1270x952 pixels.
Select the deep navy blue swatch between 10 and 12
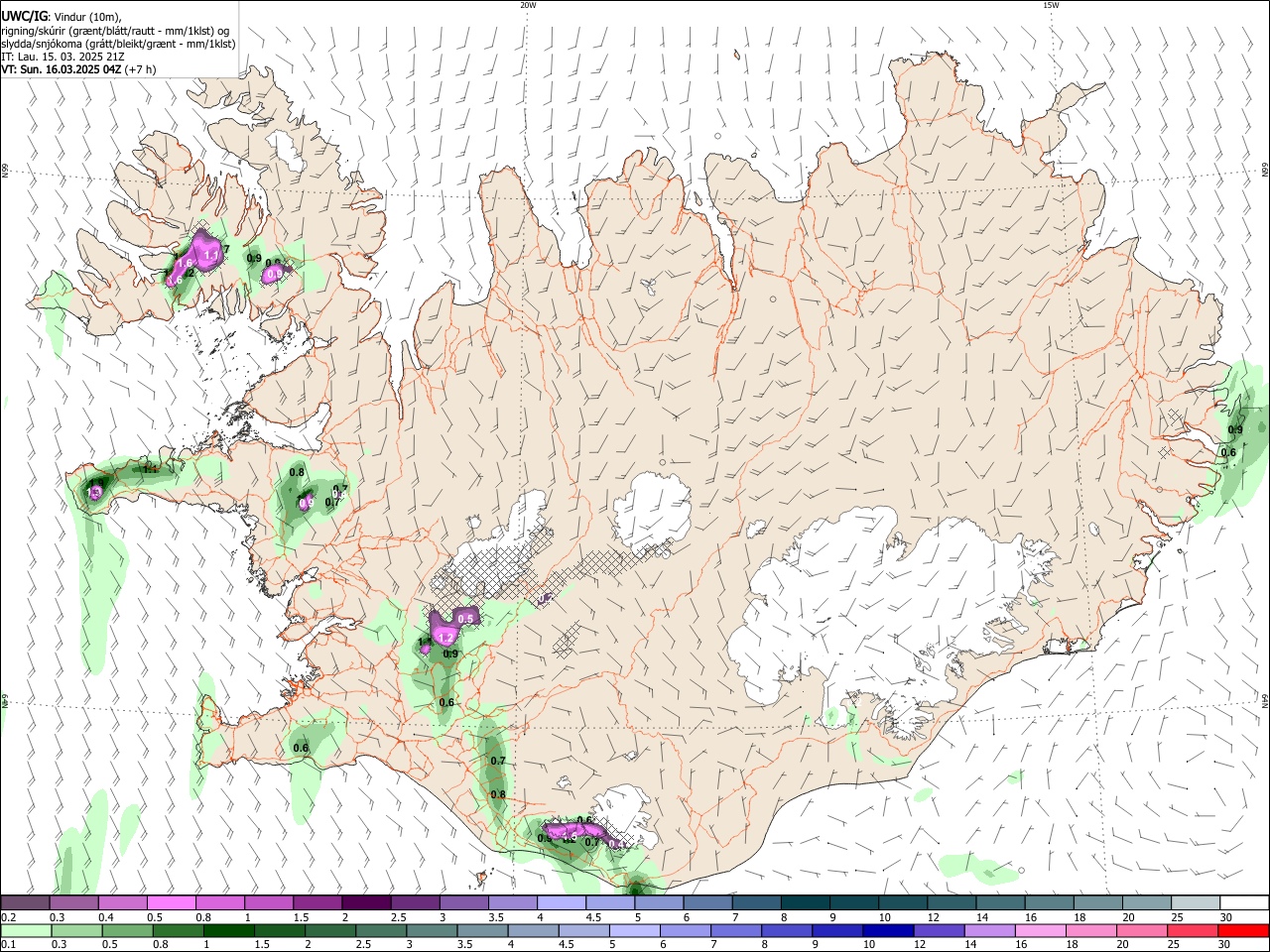click(888, 931)
